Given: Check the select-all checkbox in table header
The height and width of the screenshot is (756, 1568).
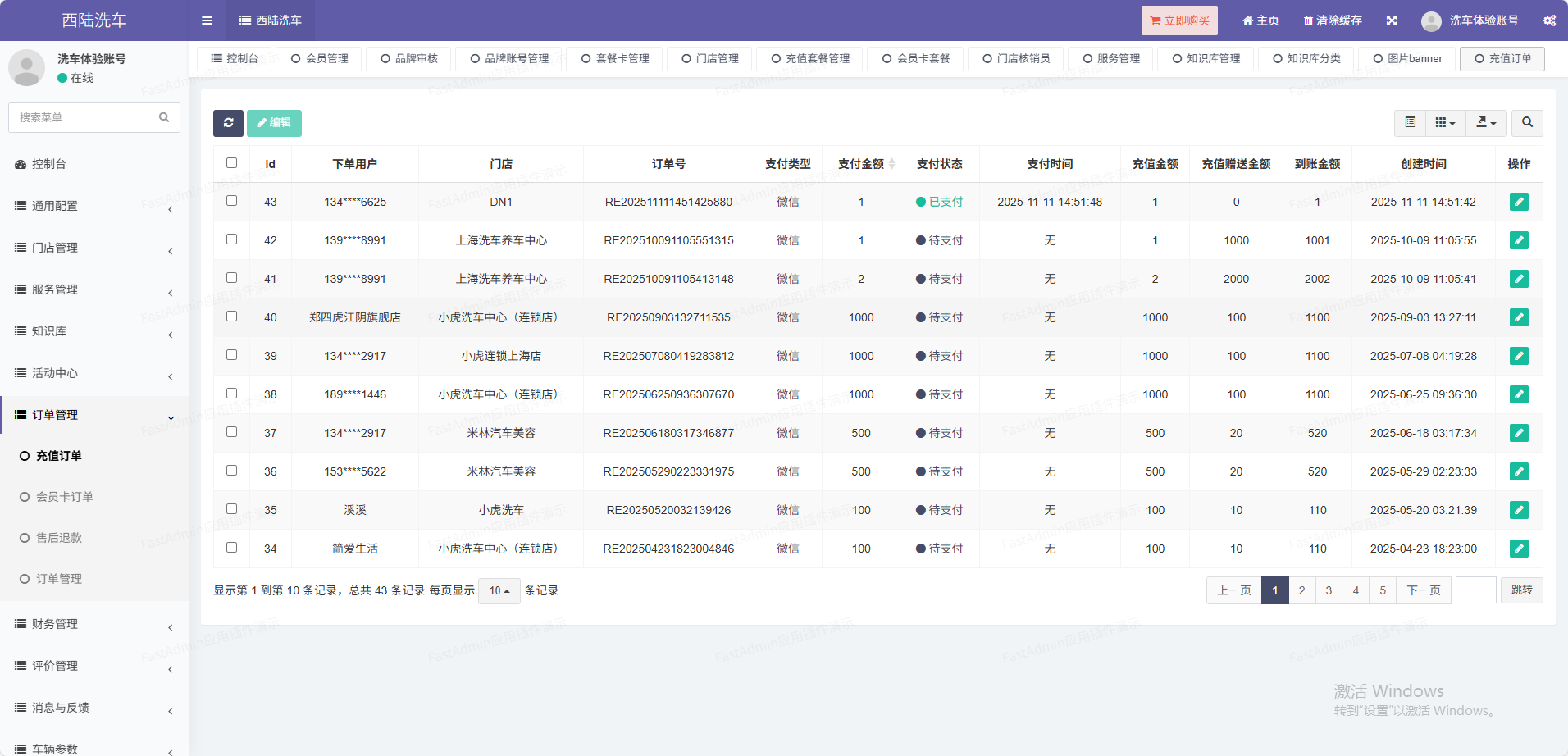Looking at the screenshot, I should click(231, 163).
